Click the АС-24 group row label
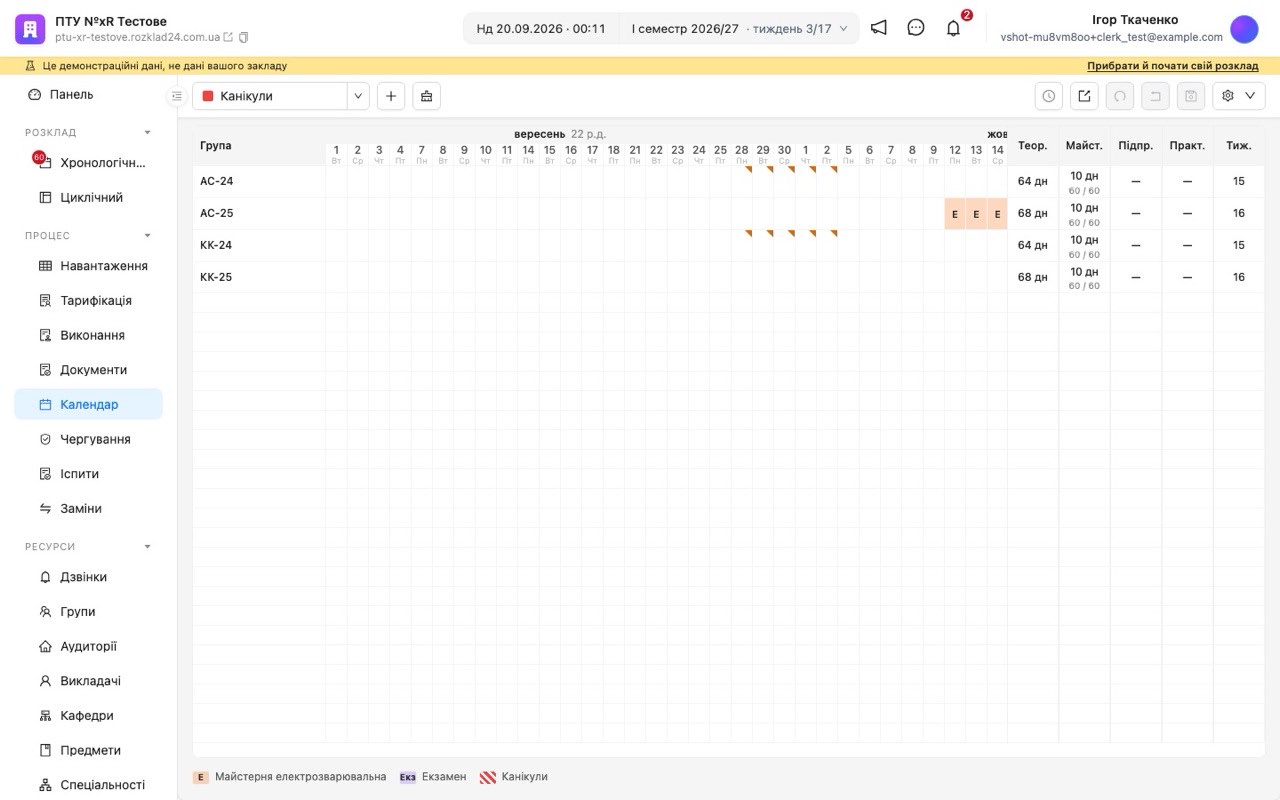Screen dimensions: 1280x800 pos(217,182)
